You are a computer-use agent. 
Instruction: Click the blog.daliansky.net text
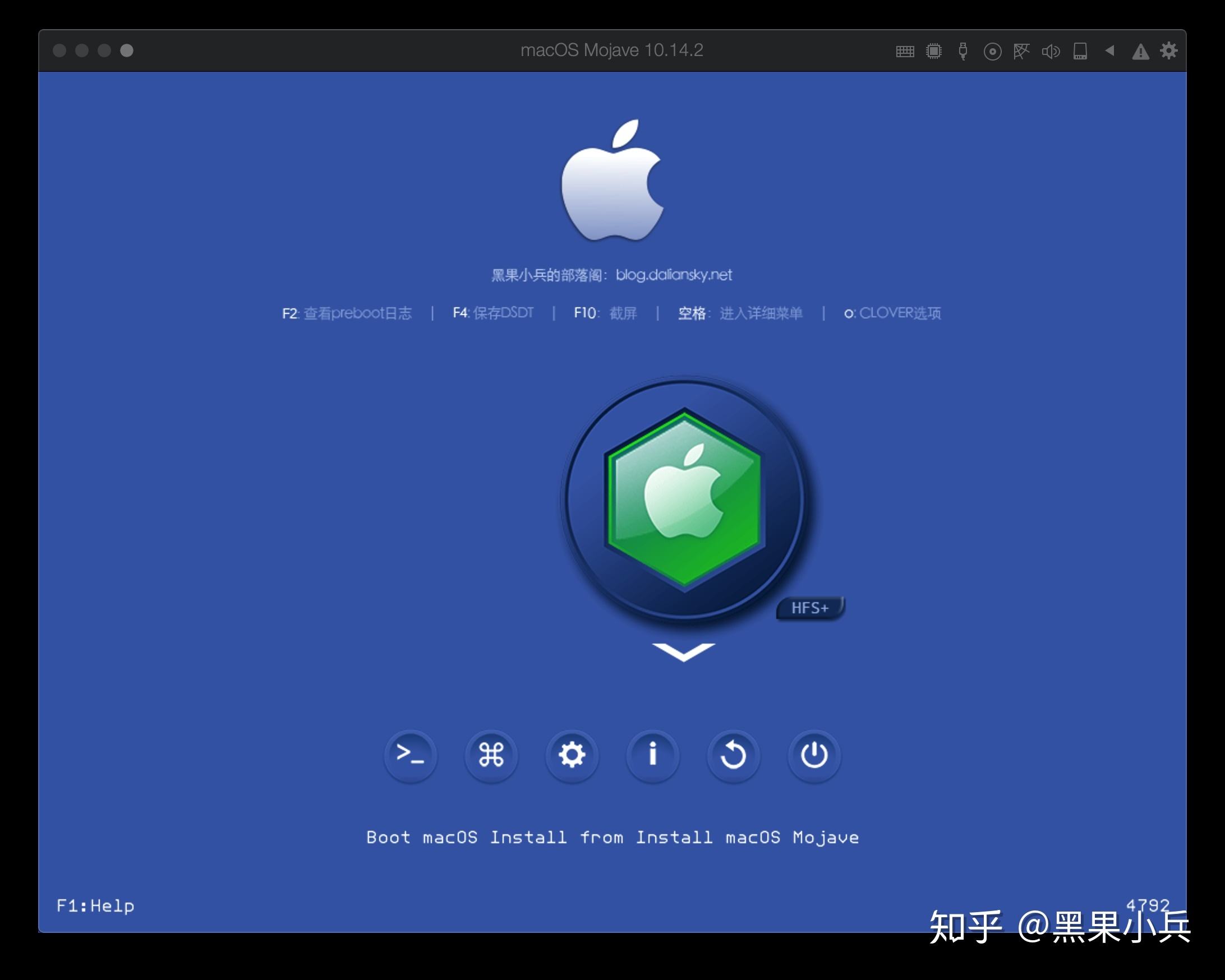(674, 275)
